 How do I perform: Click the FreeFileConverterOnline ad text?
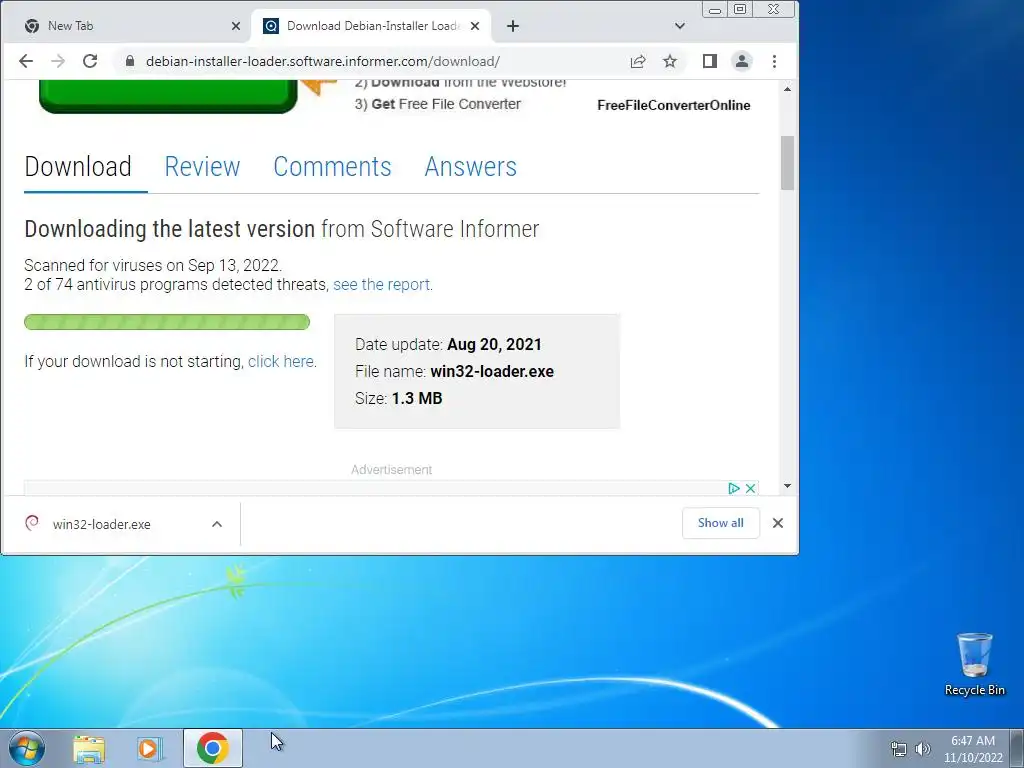673,105
